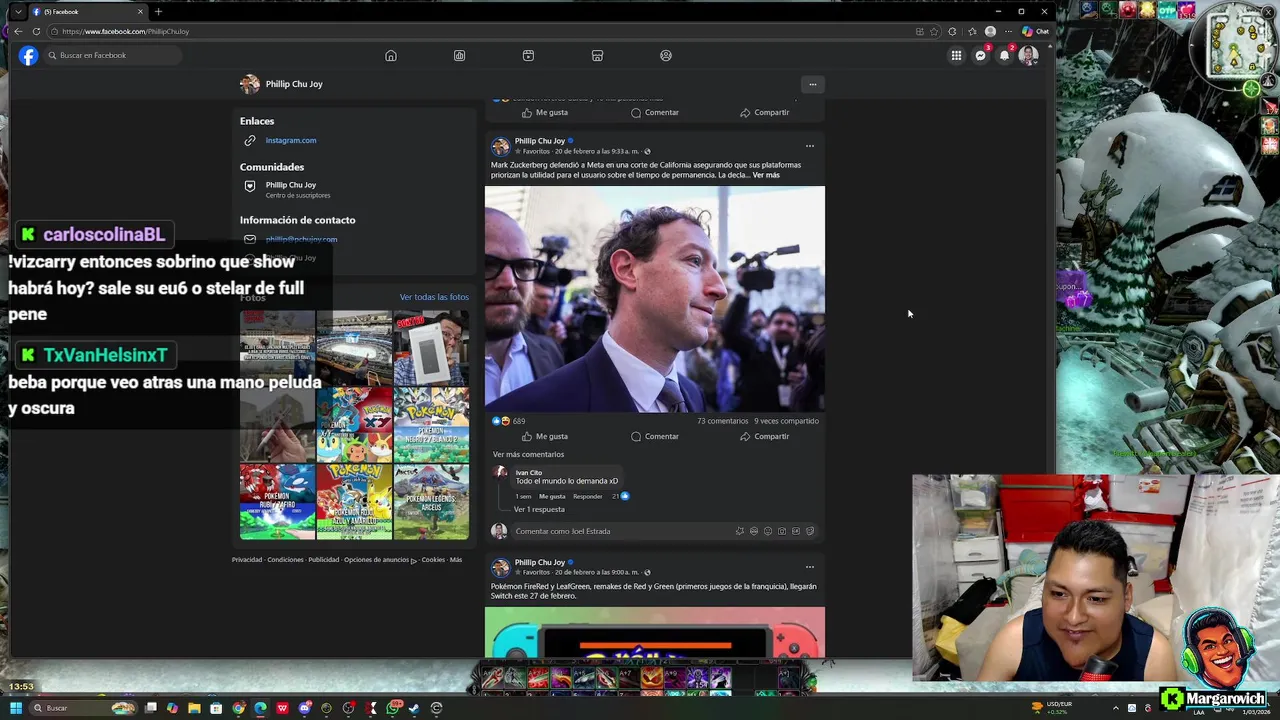Open the Reels video icon in top bar
This screenshot has height=720, width=1280.
click(x=528, y=55)
